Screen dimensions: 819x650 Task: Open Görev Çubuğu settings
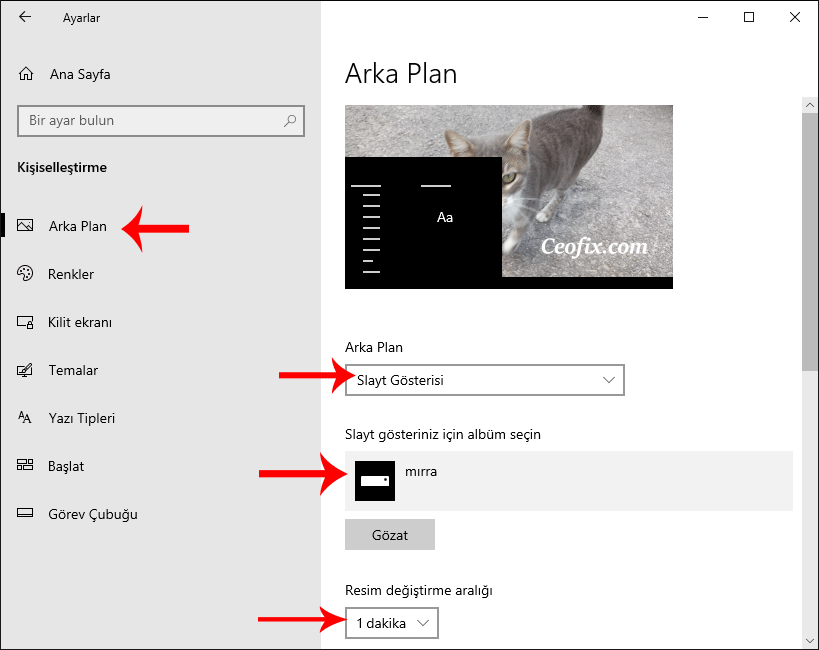(160, 514)
